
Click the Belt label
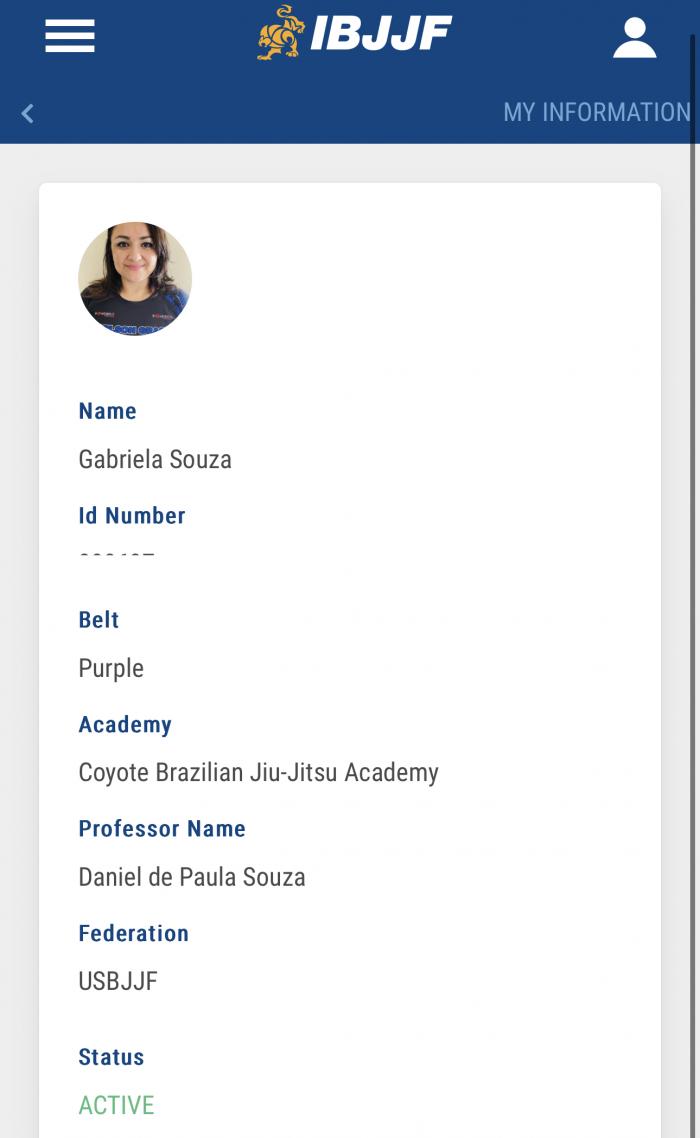pyautogui.click(x=99, y=620)
